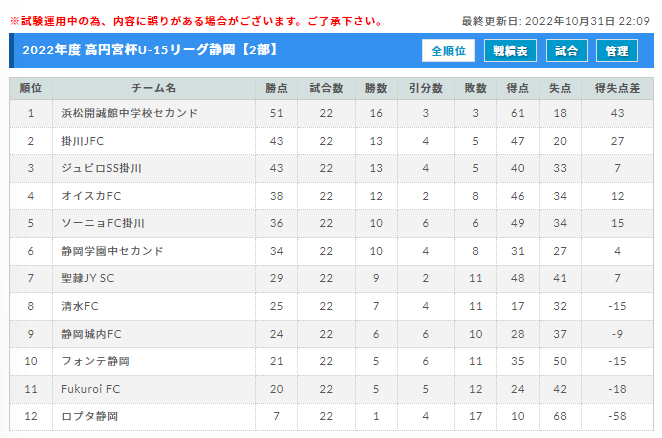This screenshot has height=438, width=662.
Task: Click the 得失点差 column header
Action: coord(615,88)
